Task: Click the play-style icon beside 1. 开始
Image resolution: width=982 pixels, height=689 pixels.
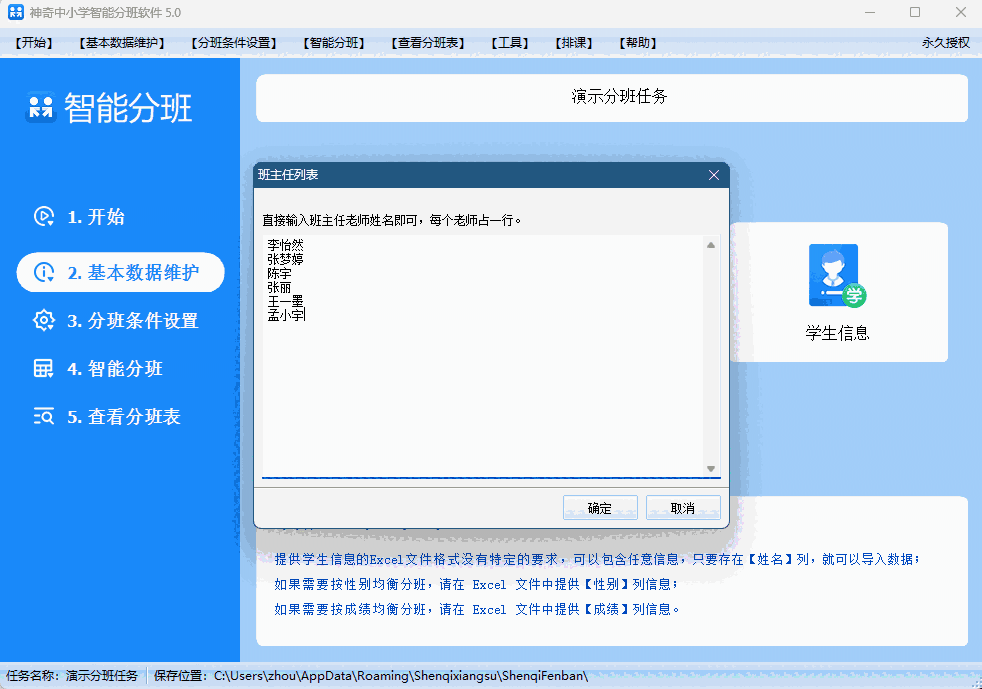Action: click(45, 216)
